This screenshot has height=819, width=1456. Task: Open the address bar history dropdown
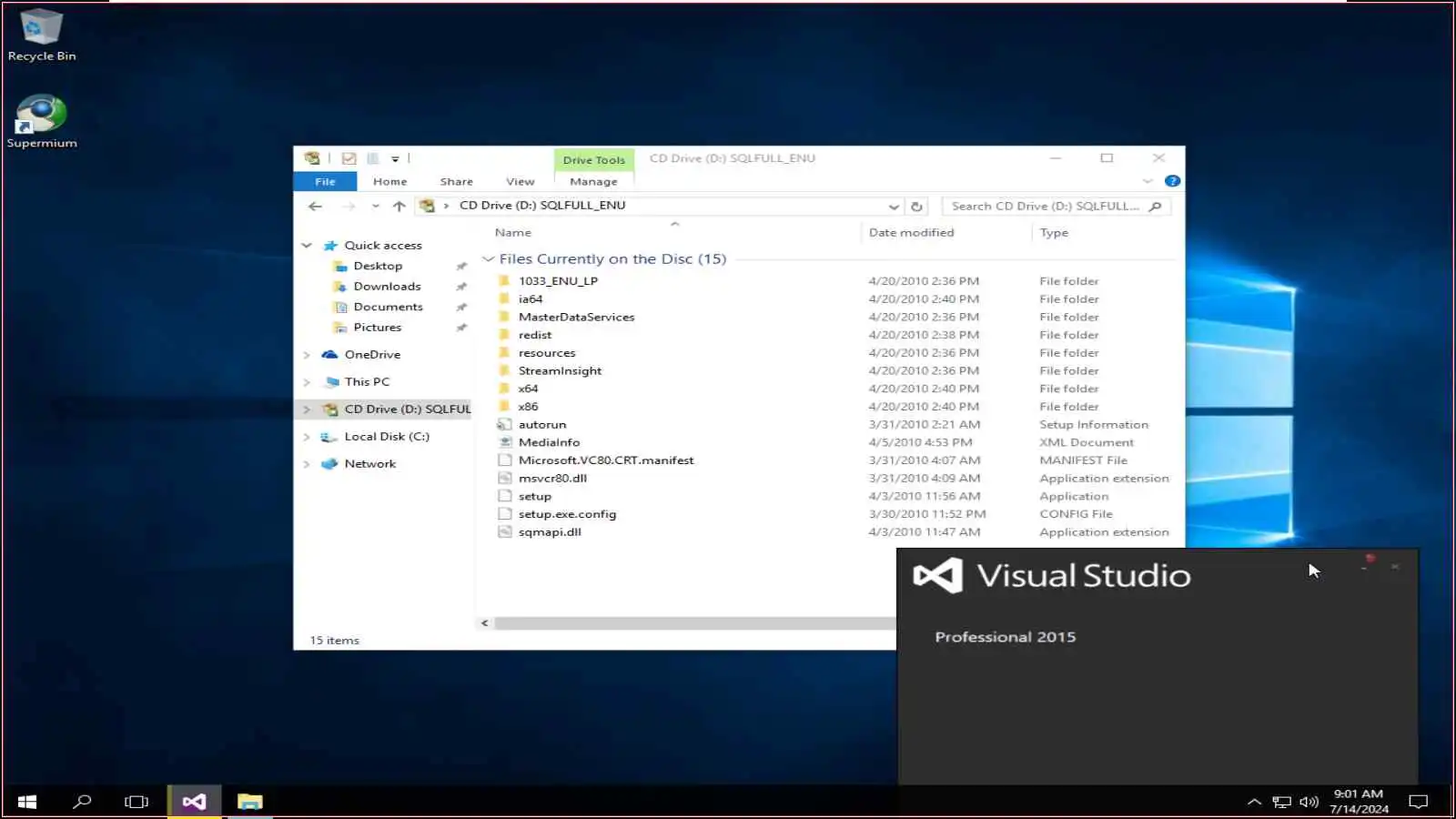(894, 207)
